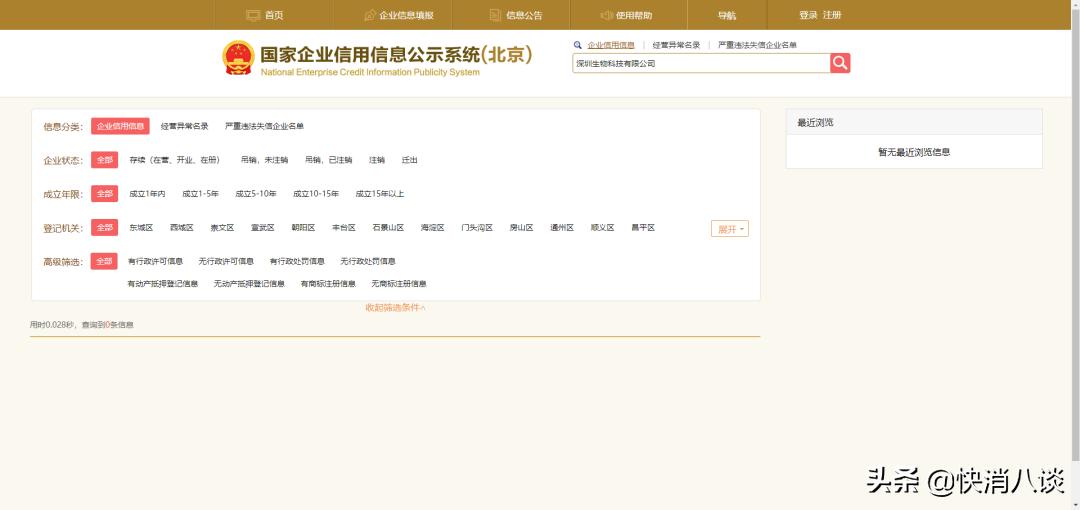Filter by 成立1年内
Screen dimensions: 1080x510
pyautogui.click(x=147, y=194)
